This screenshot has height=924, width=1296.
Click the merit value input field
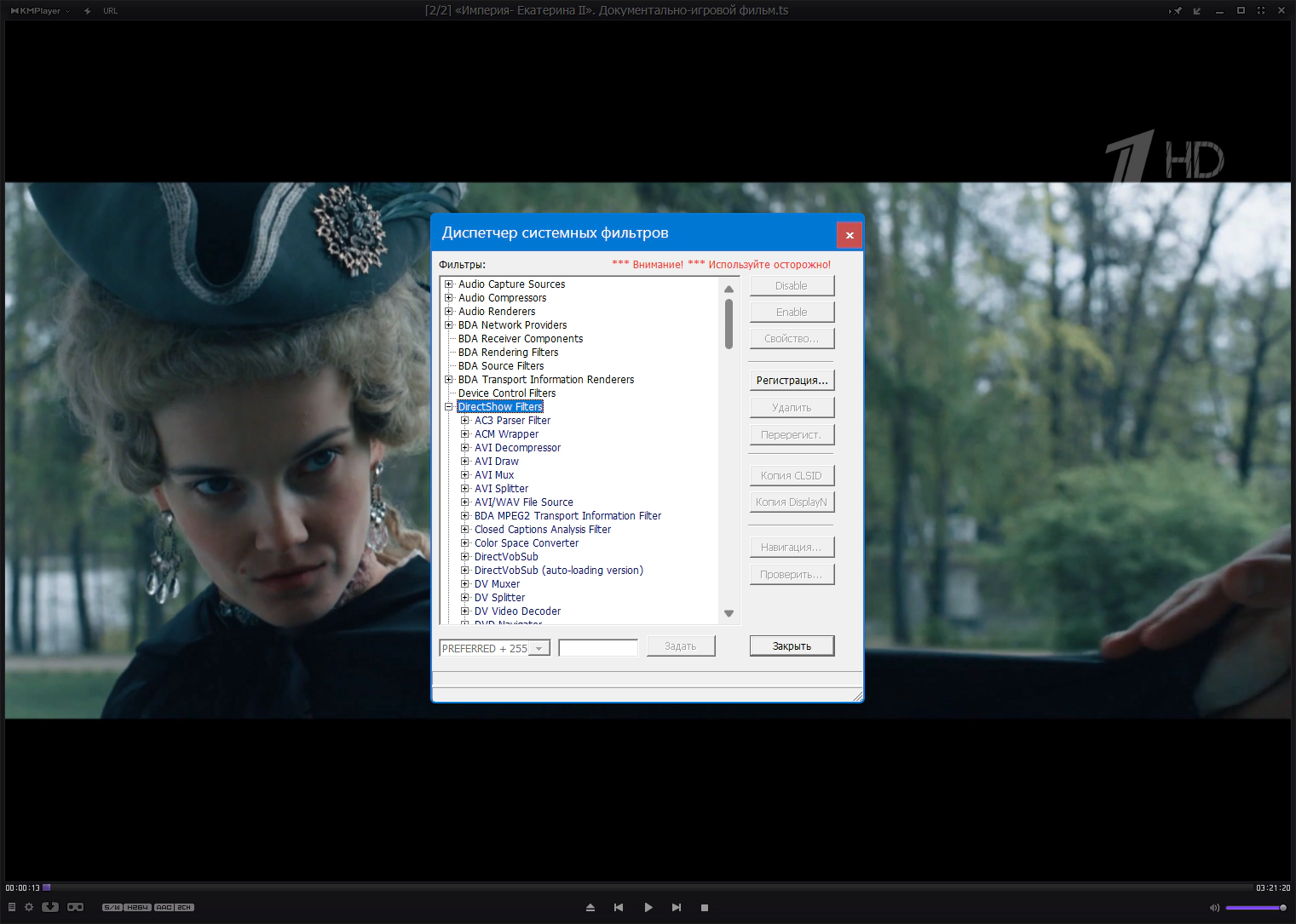[598, 649]
